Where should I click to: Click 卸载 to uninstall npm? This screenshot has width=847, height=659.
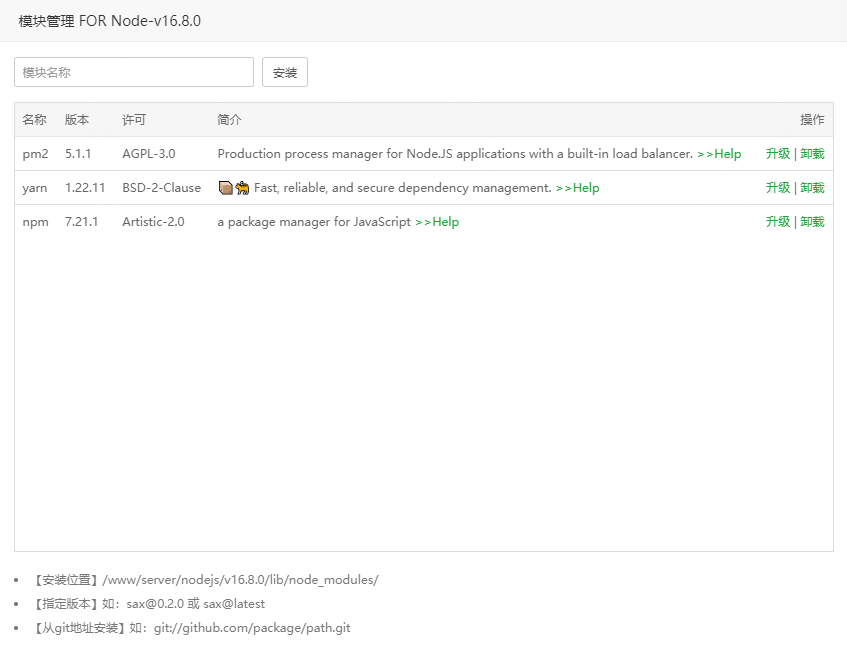[812, 222]
